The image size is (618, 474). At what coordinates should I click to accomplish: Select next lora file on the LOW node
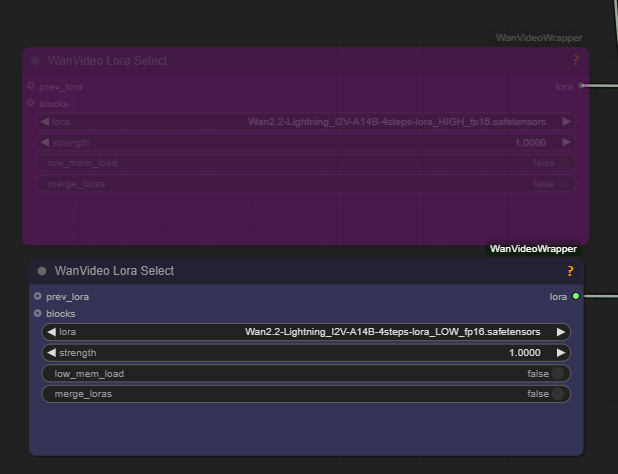coord(560,332)
